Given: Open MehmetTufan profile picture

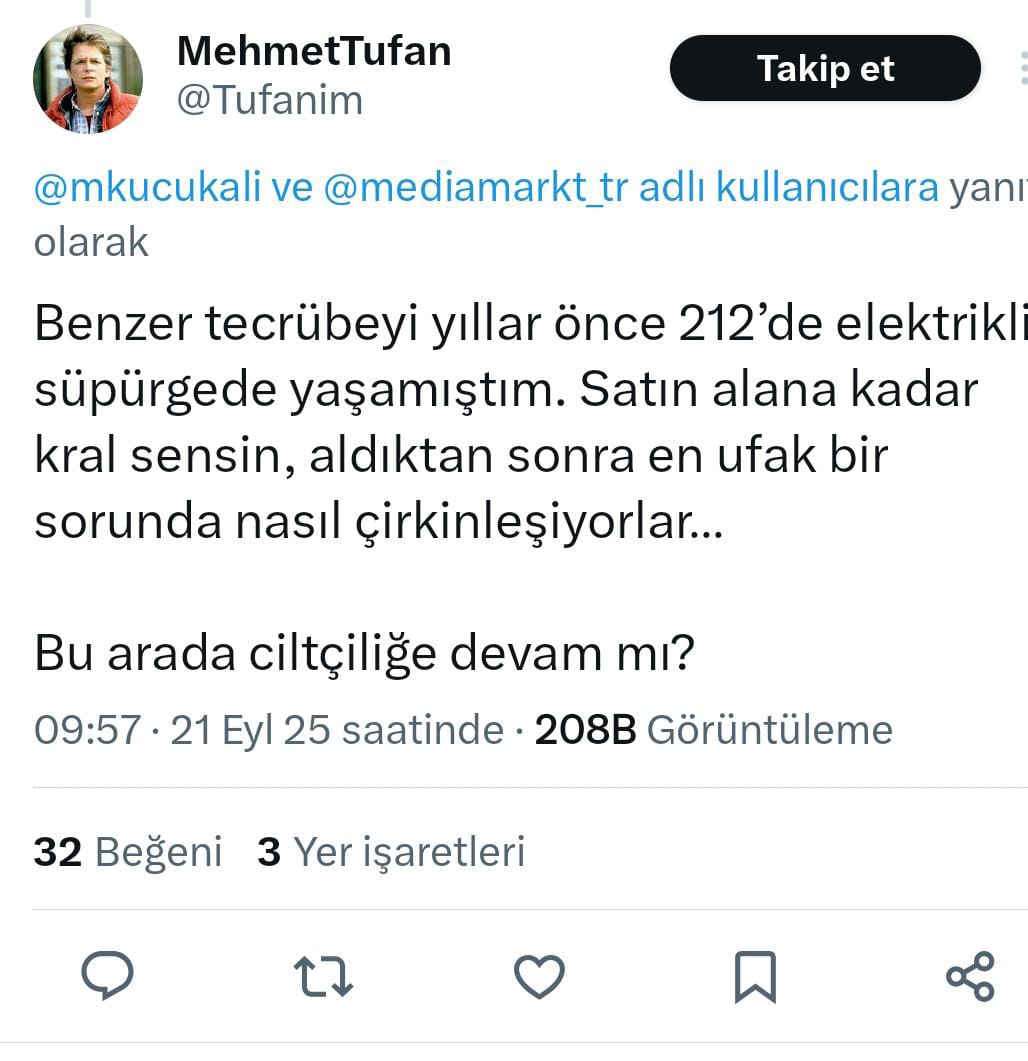Looking at the screenshot, I should [x=88, y=78].
